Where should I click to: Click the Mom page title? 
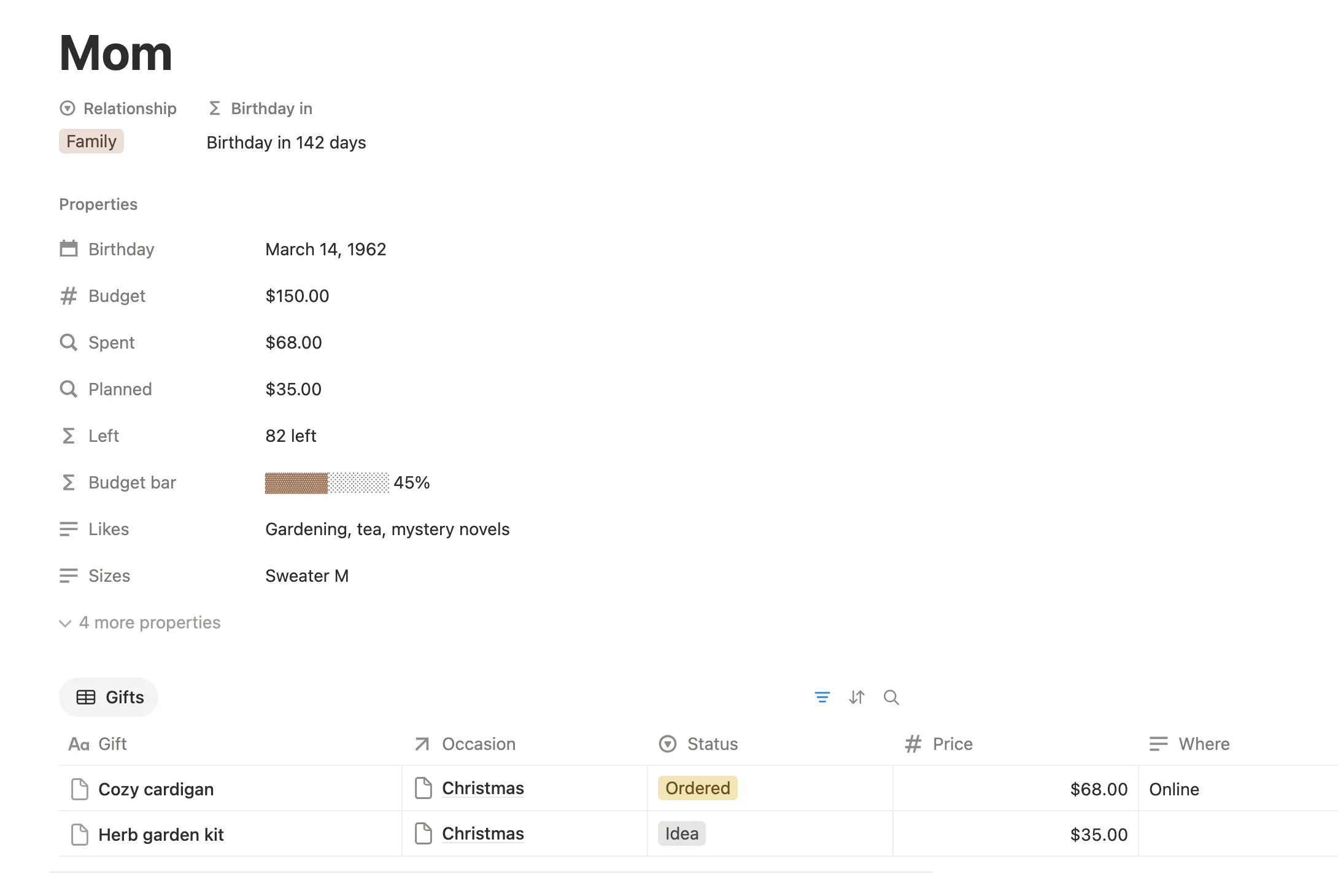pos(116,53)
